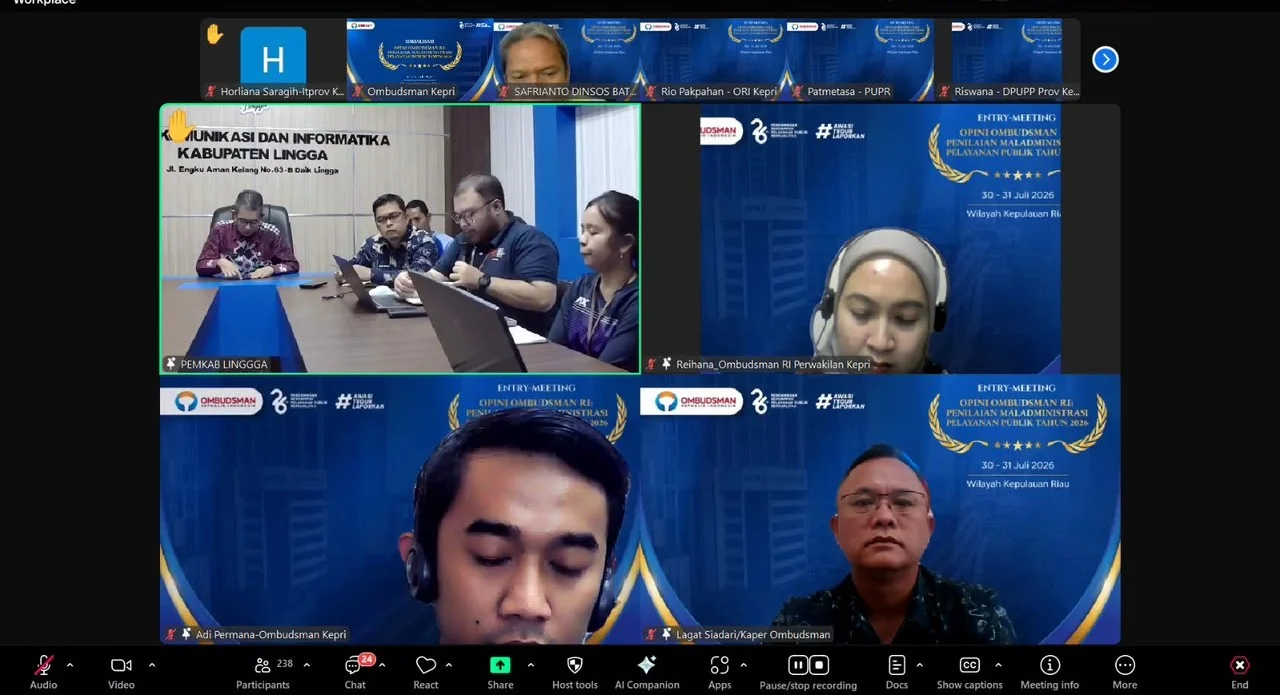Click the 'Lagat Siadari/Kaper Ombudsman' name label
The width and height of the screenshot is (1280, 695).
point(753,634)
